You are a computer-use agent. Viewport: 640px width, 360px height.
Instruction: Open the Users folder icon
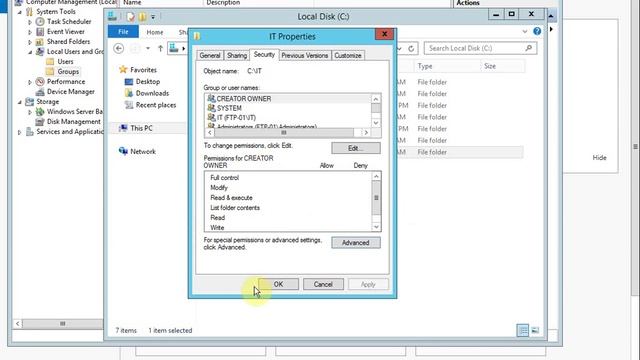50,62
